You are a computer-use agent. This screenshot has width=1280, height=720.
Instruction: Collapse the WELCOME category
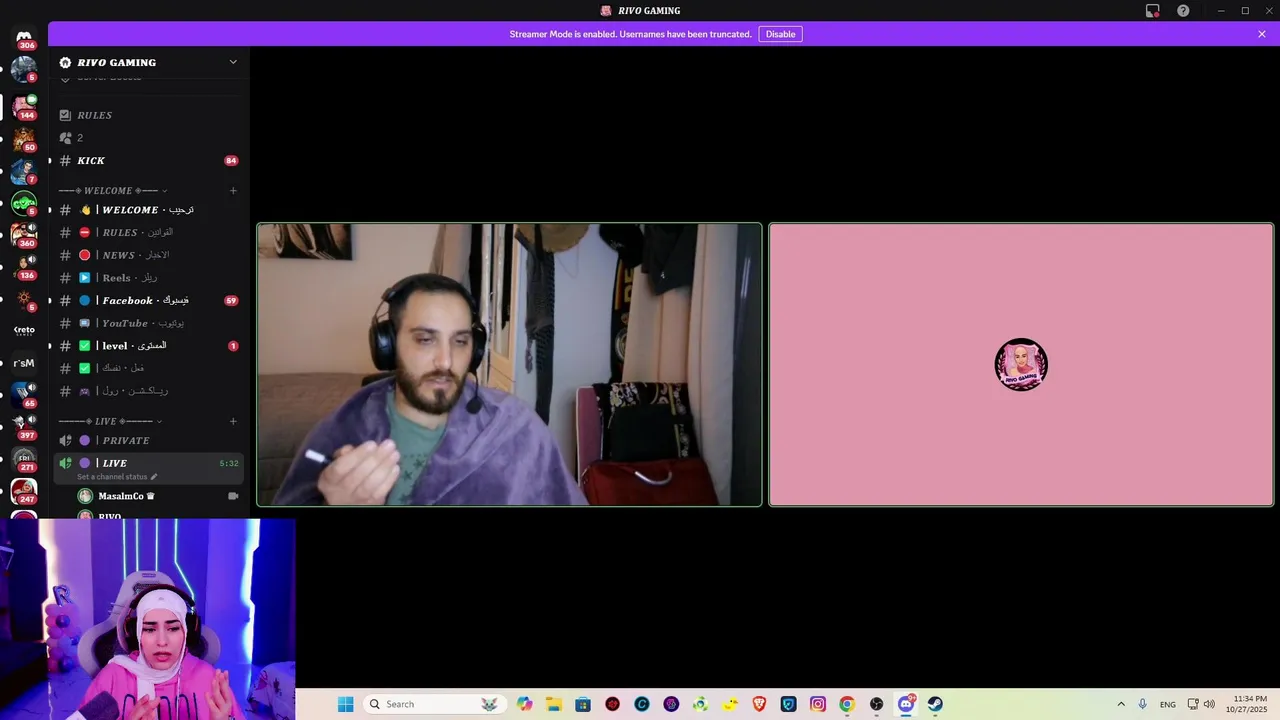pos(112,190)
